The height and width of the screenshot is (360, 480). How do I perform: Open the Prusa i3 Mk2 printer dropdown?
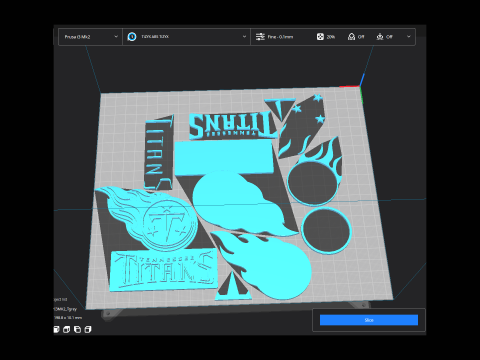[x=90, y=37]
